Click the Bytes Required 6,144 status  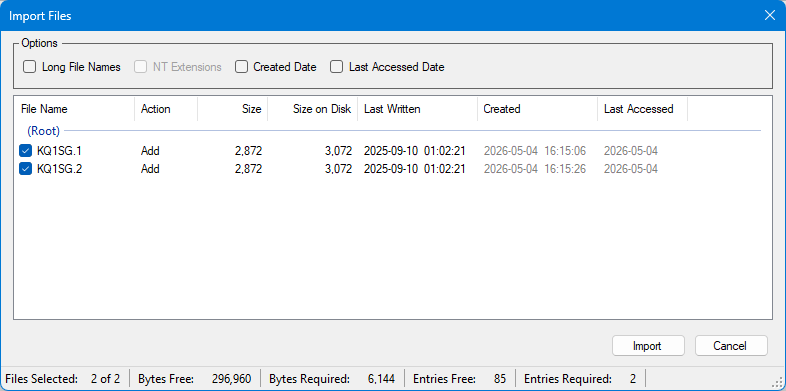pyautogui.click(x=332, y=378)
